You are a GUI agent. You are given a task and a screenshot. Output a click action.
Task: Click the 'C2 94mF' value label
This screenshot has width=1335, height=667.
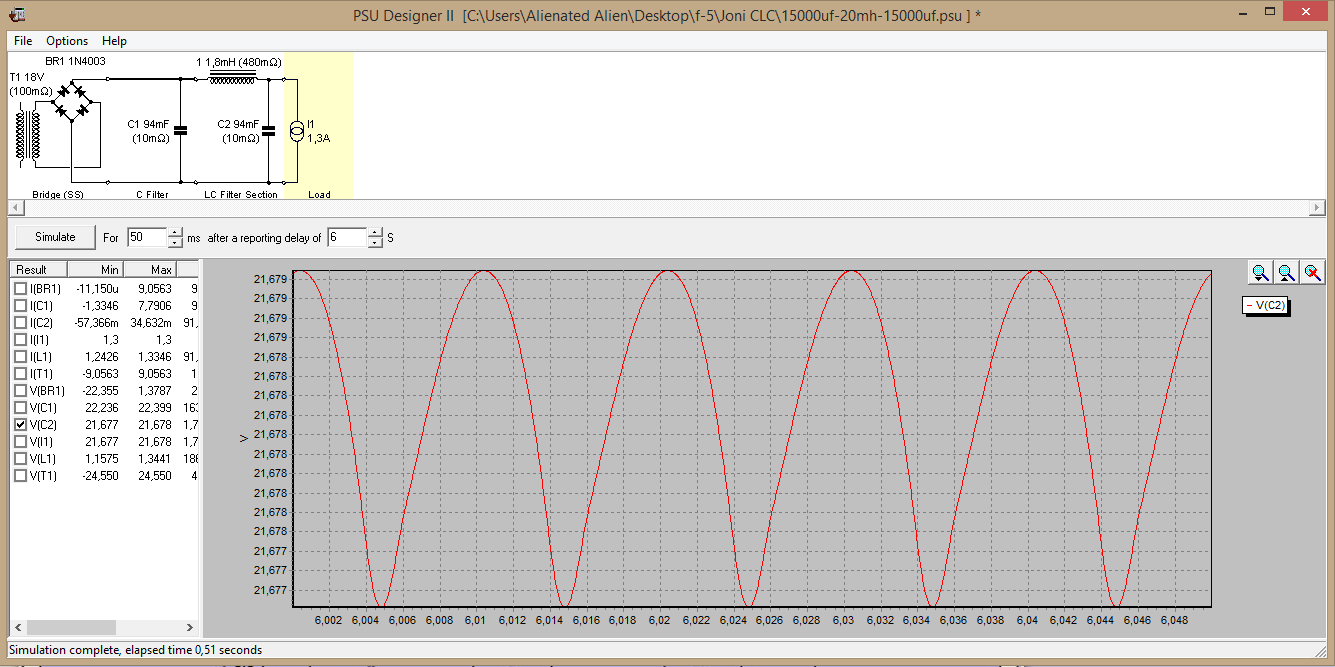point(238,124)
